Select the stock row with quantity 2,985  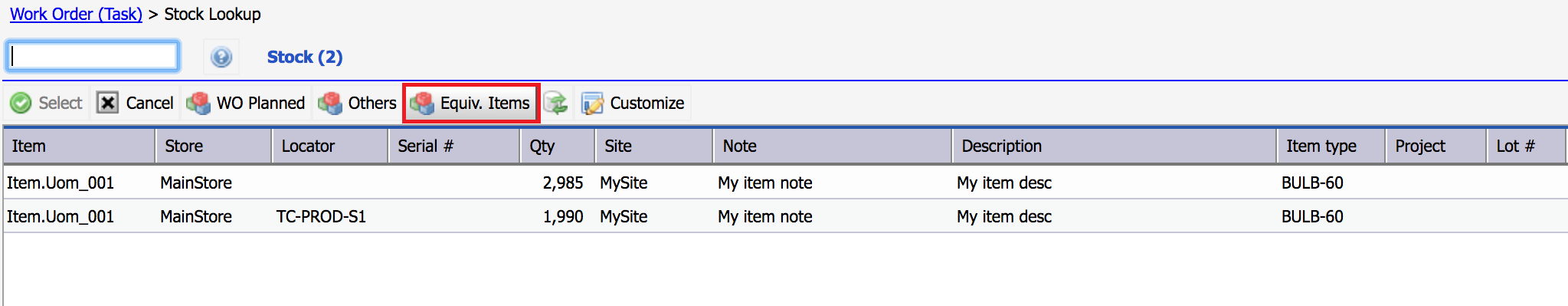pyautogui.click(x=785, y=183)
